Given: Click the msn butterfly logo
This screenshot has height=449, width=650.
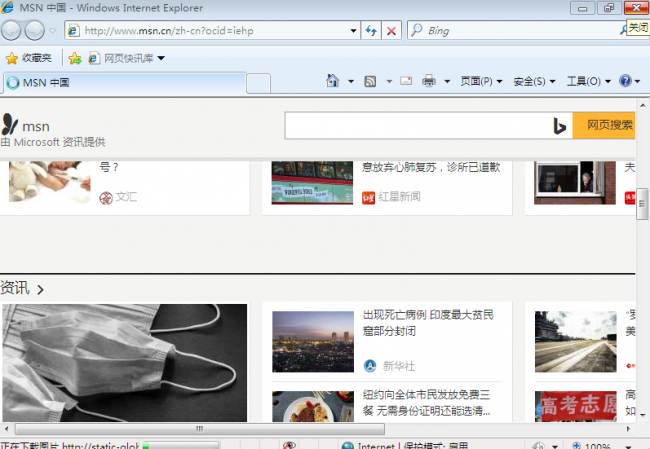Looking at the screenshot, I should 9,124.
